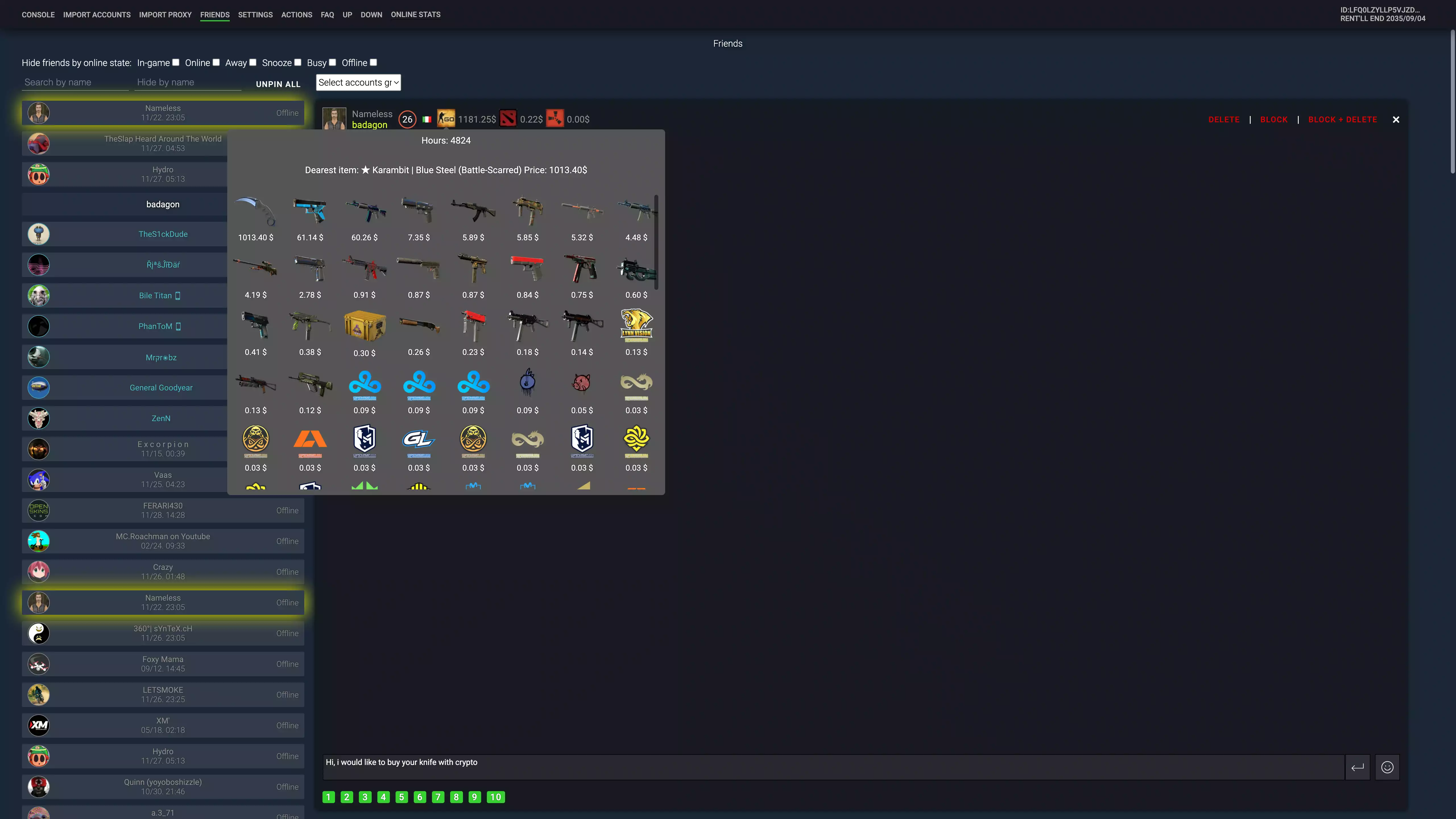
Task: Click the Italian flag icon in the chat header
Action: point(427,119)
